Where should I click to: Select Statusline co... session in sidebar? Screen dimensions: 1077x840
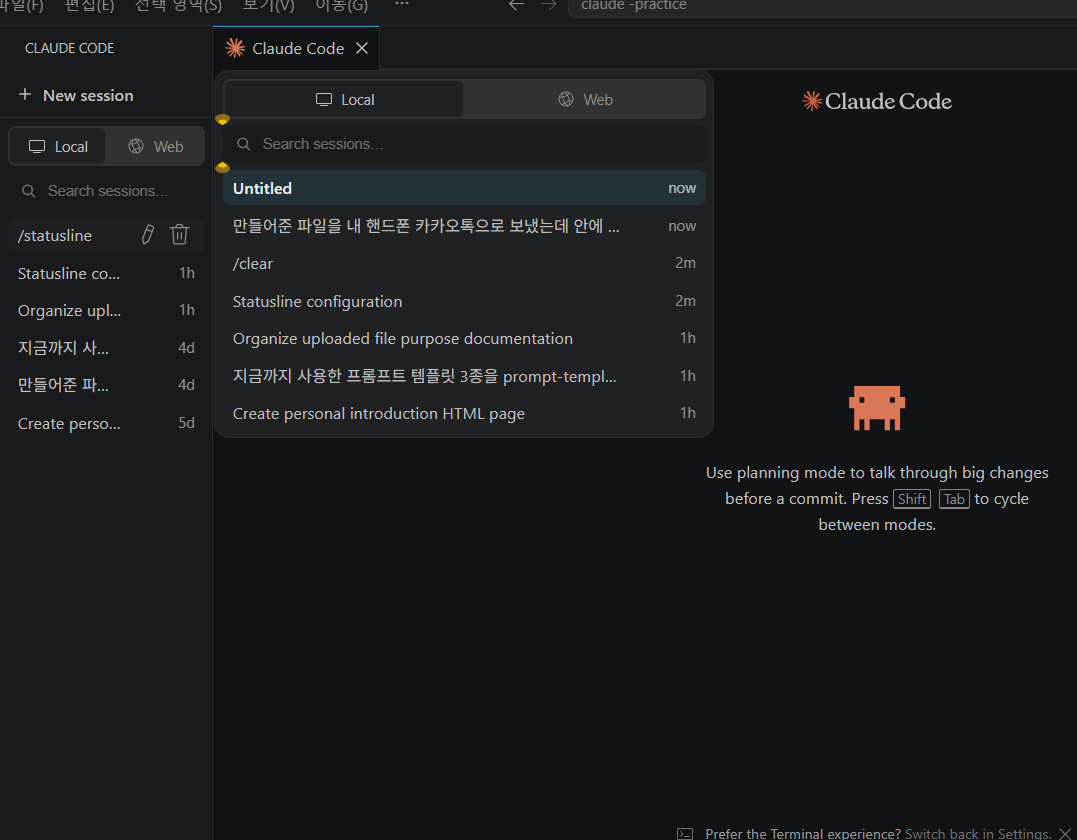pos(106,273)
